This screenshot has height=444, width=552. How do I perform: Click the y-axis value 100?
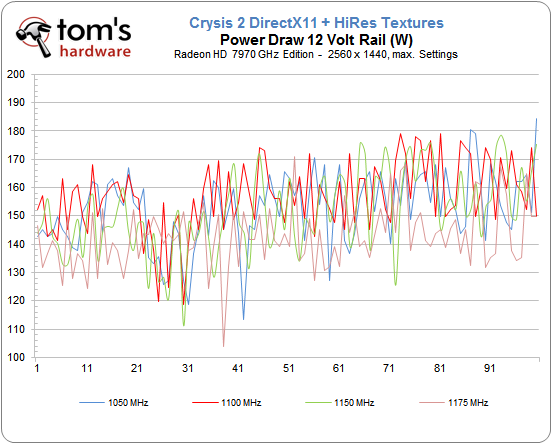tap(16, 357)
